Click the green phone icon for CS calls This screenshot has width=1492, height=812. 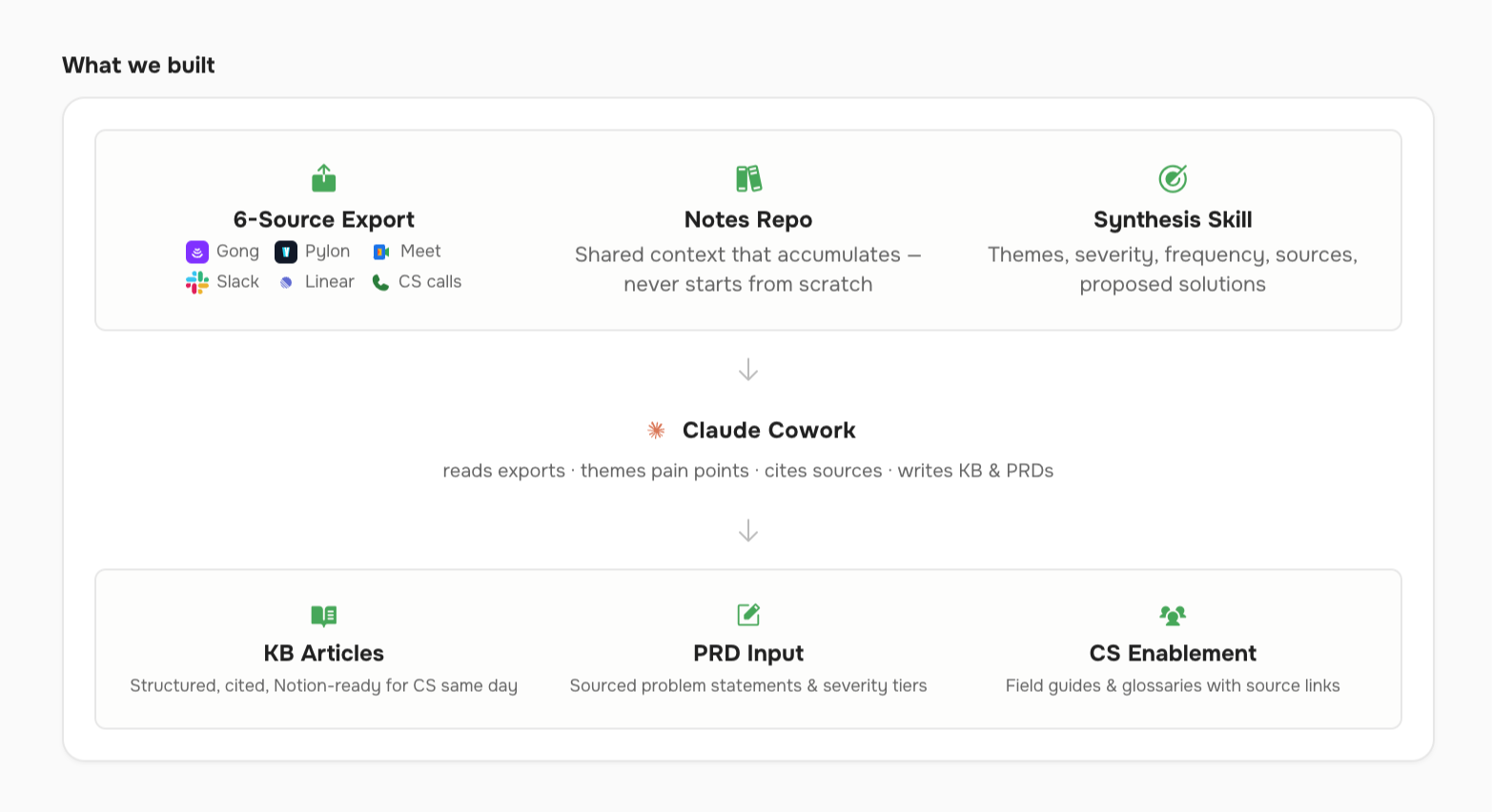(380, 282)
